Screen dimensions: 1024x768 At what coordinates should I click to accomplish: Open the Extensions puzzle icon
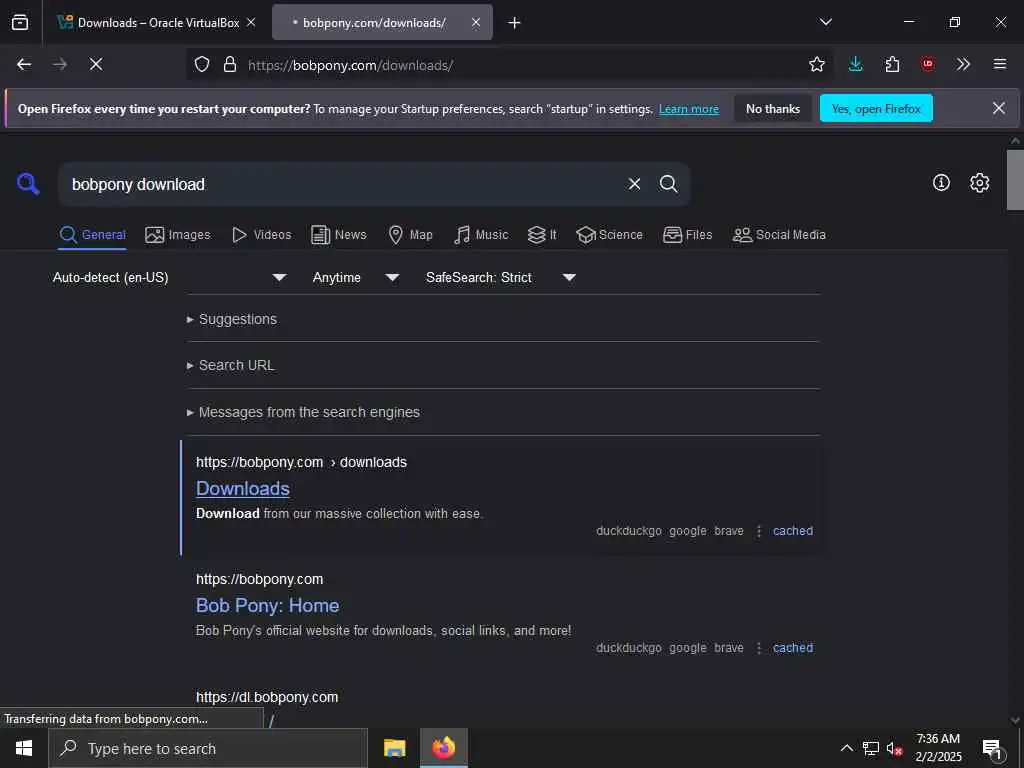point(892,64)
